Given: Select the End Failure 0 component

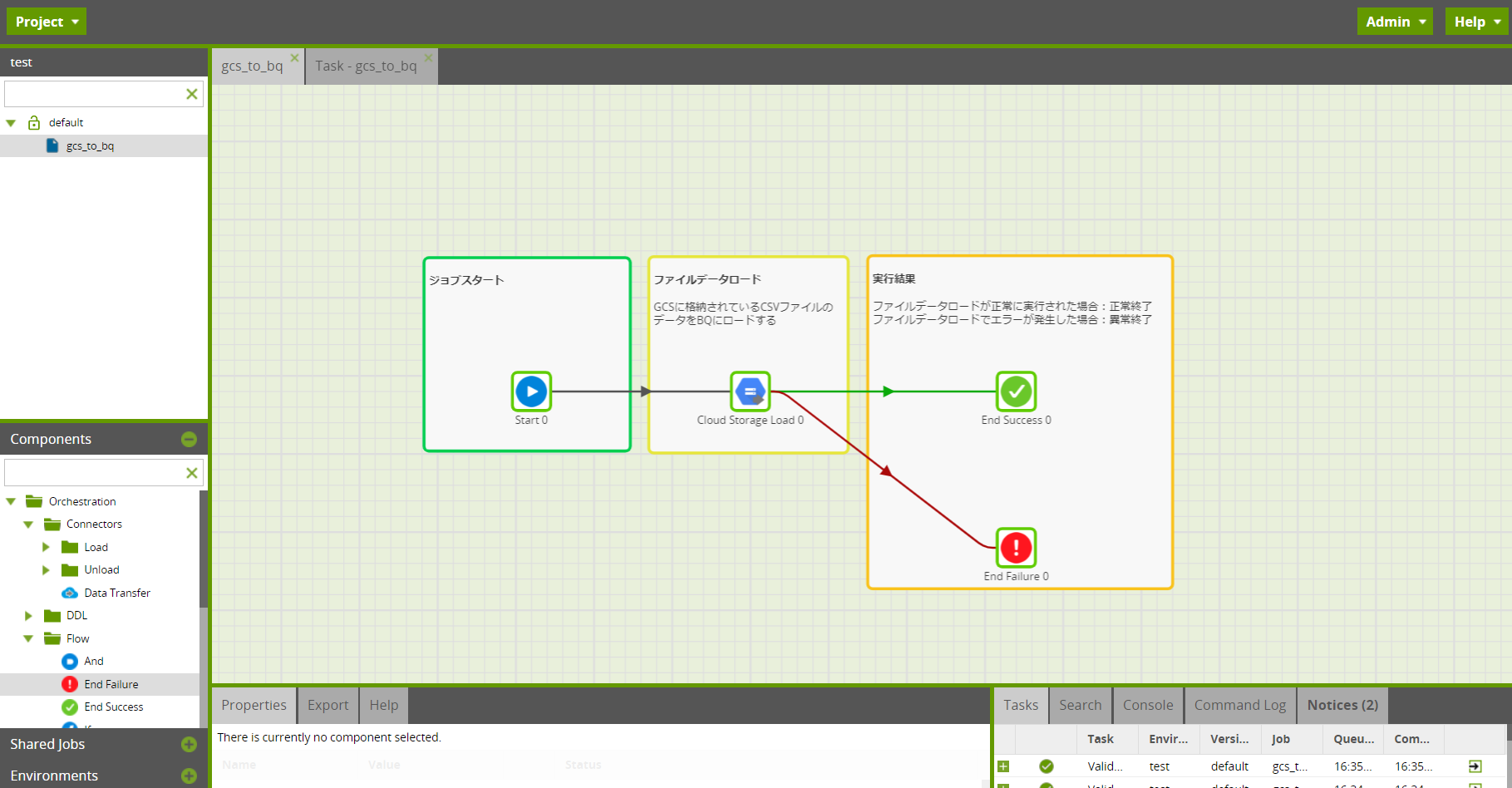Looking at the screenshot, I should [1016, 548].
